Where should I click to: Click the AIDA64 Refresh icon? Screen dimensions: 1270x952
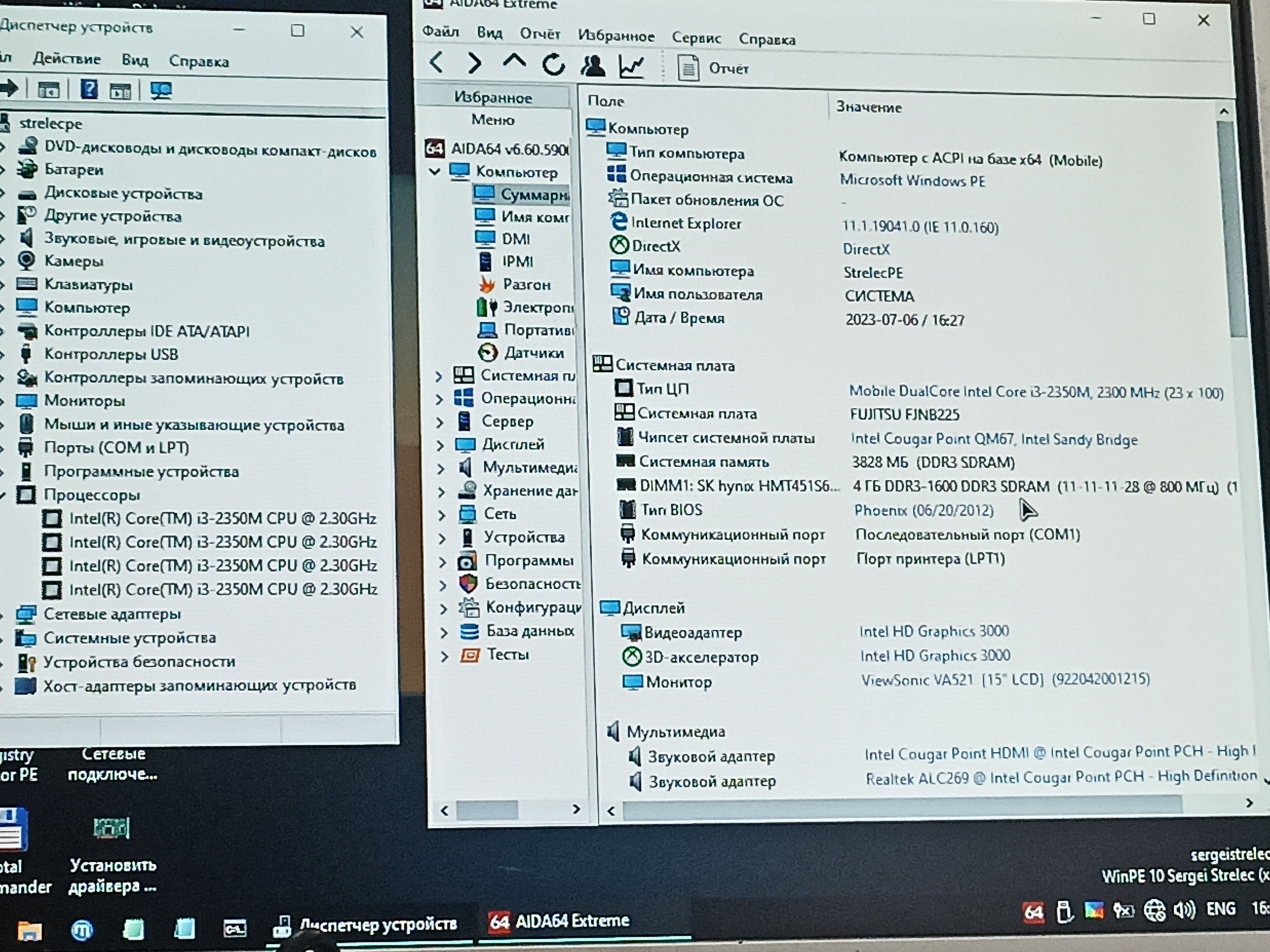point(553,65)
